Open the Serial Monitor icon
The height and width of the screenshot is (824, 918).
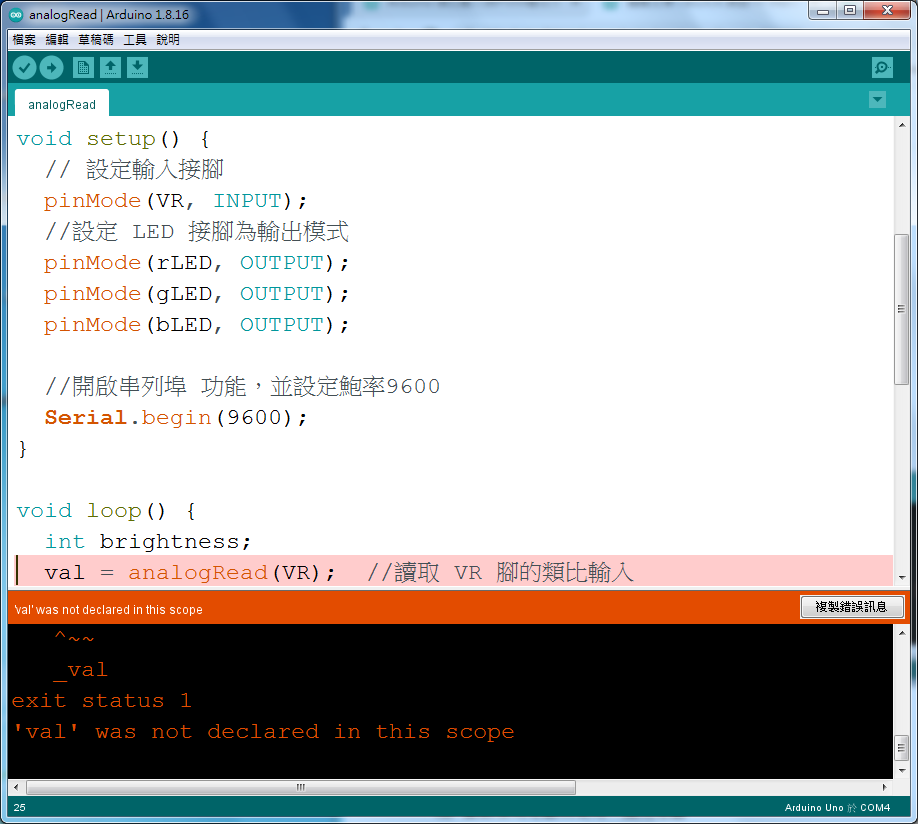tap(882, 68)
